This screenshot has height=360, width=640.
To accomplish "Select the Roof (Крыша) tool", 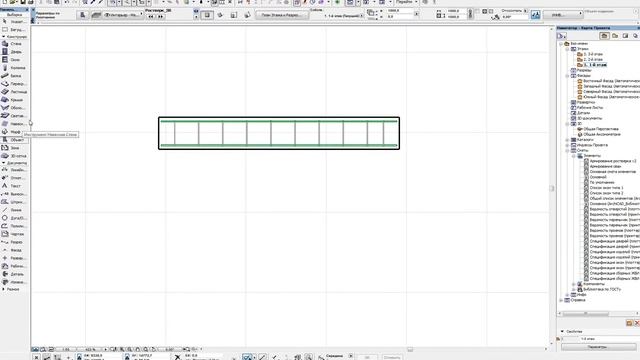I will click(x=14, y=100).
